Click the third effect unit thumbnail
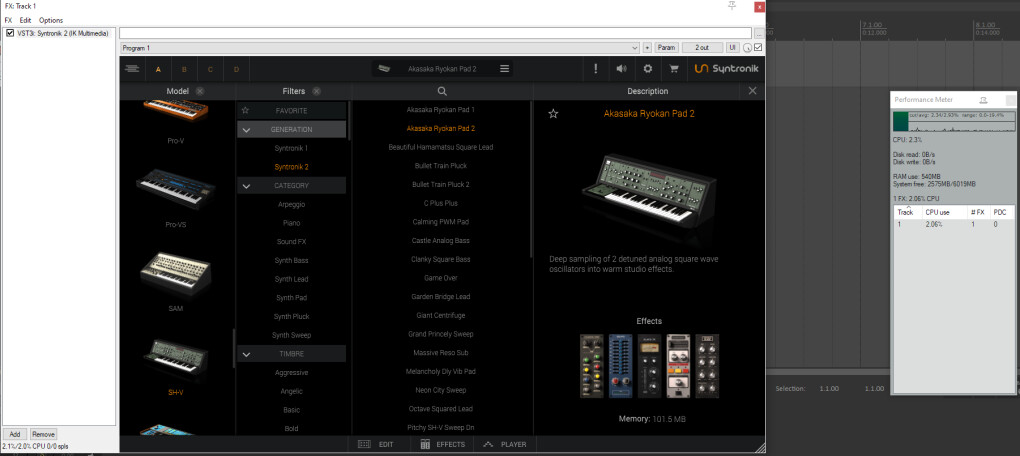The height and width of the screenshot is (456, 1020). (x=649, y=366)
